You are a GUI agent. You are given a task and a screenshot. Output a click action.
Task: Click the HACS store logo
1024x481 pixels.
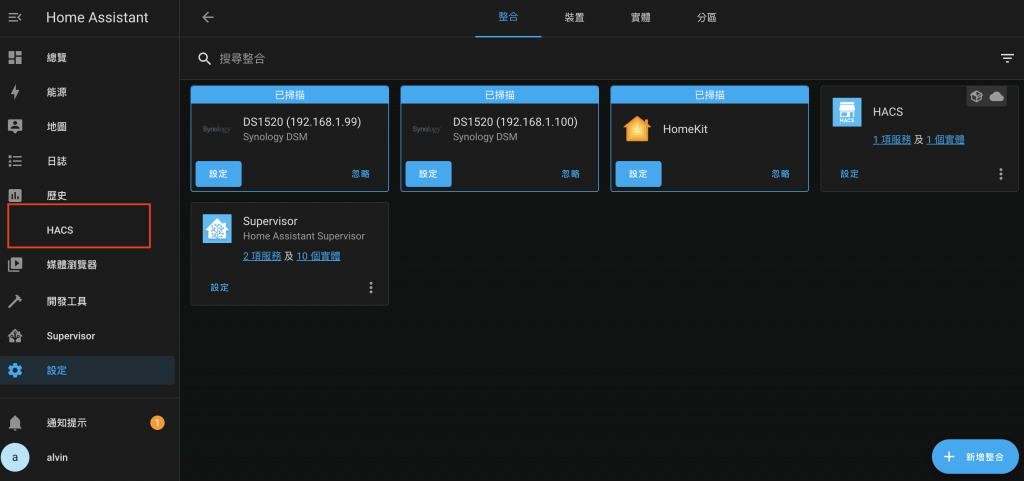click(x=847, y=112)
